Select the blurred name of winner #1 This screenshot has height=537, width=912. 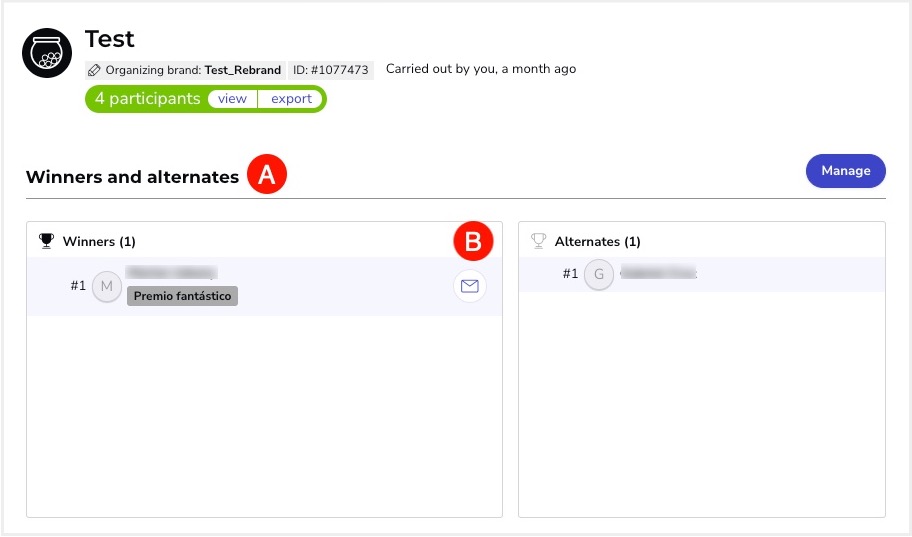[x=172, y=272]
